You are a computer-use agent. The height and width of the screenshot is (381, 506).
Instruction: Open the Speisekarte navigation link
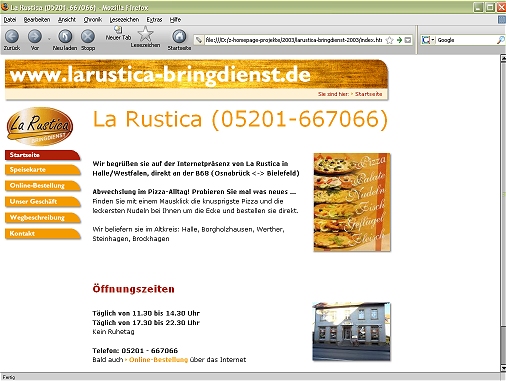pyautogui.click(x=43, y=170)
